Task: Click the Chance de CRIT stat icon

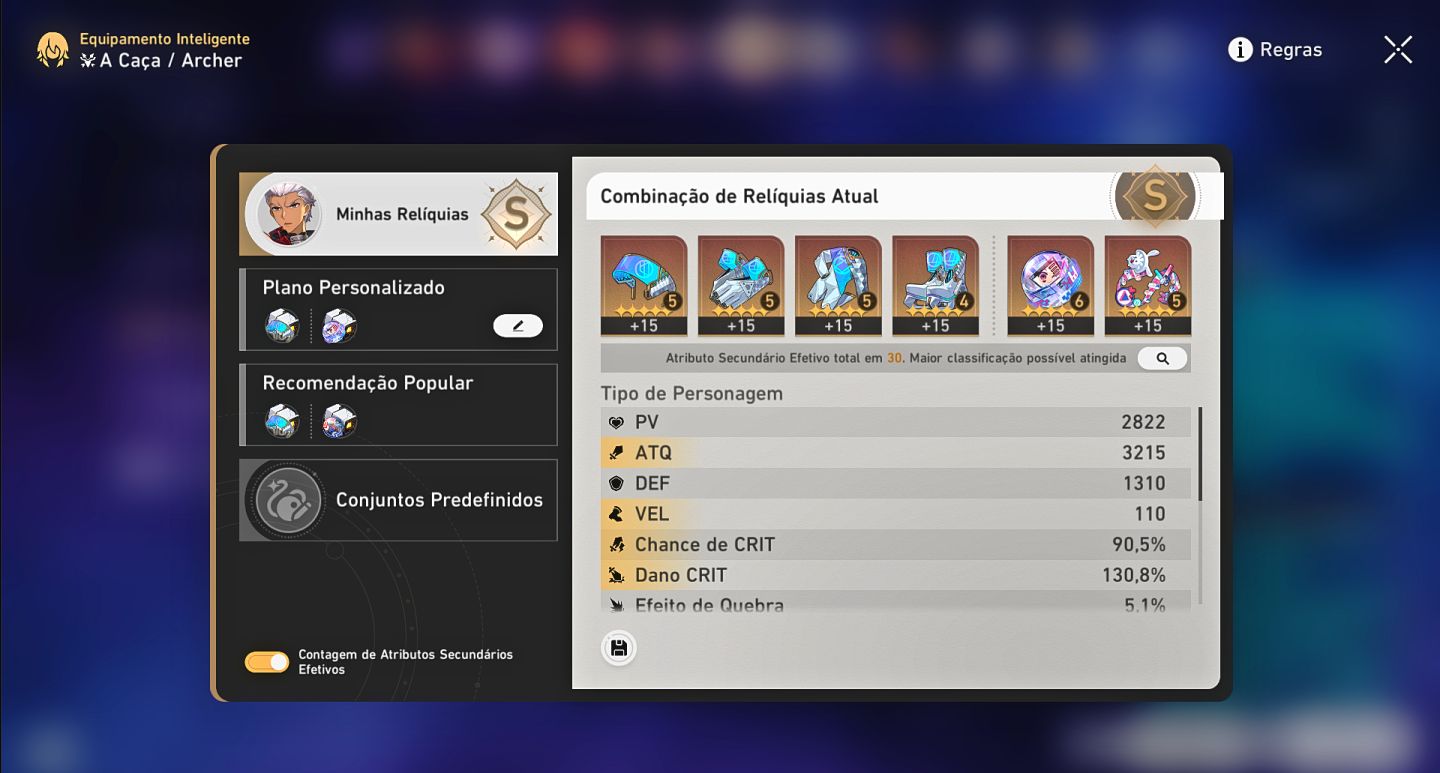Action: coord(616,545)
